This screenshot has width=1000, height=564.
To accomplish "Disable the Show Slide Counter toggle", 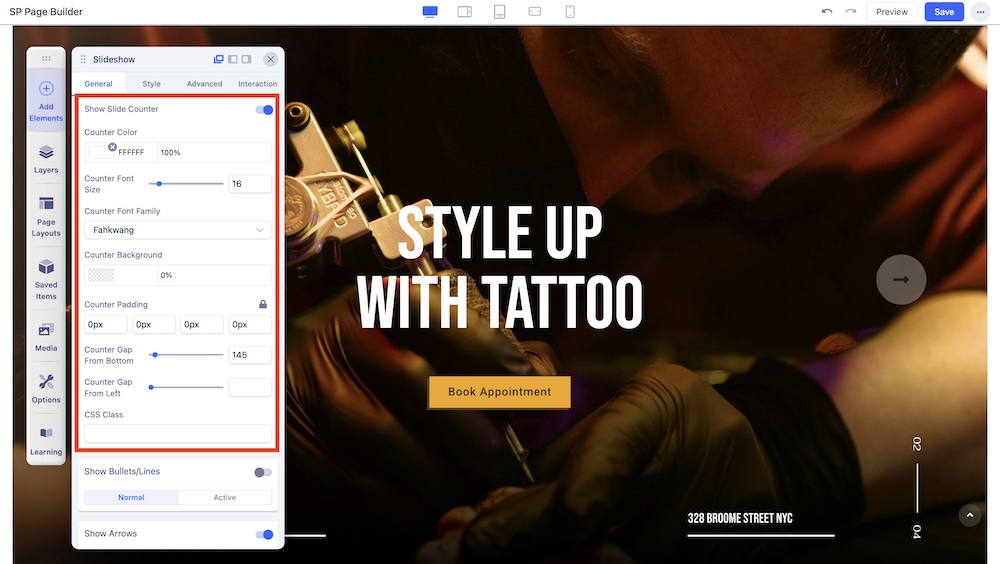I will pos(264,109).
